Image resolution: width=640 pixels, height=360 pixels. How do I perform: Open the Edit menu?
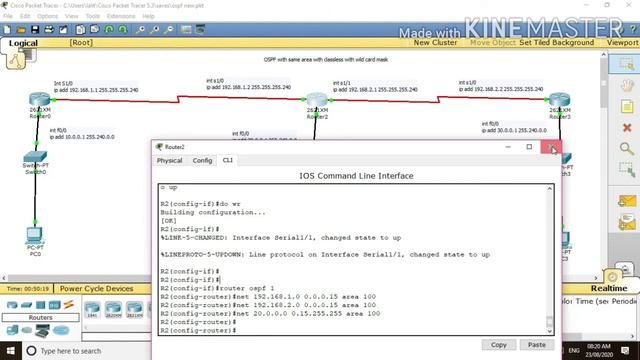[x=25, y=16]
